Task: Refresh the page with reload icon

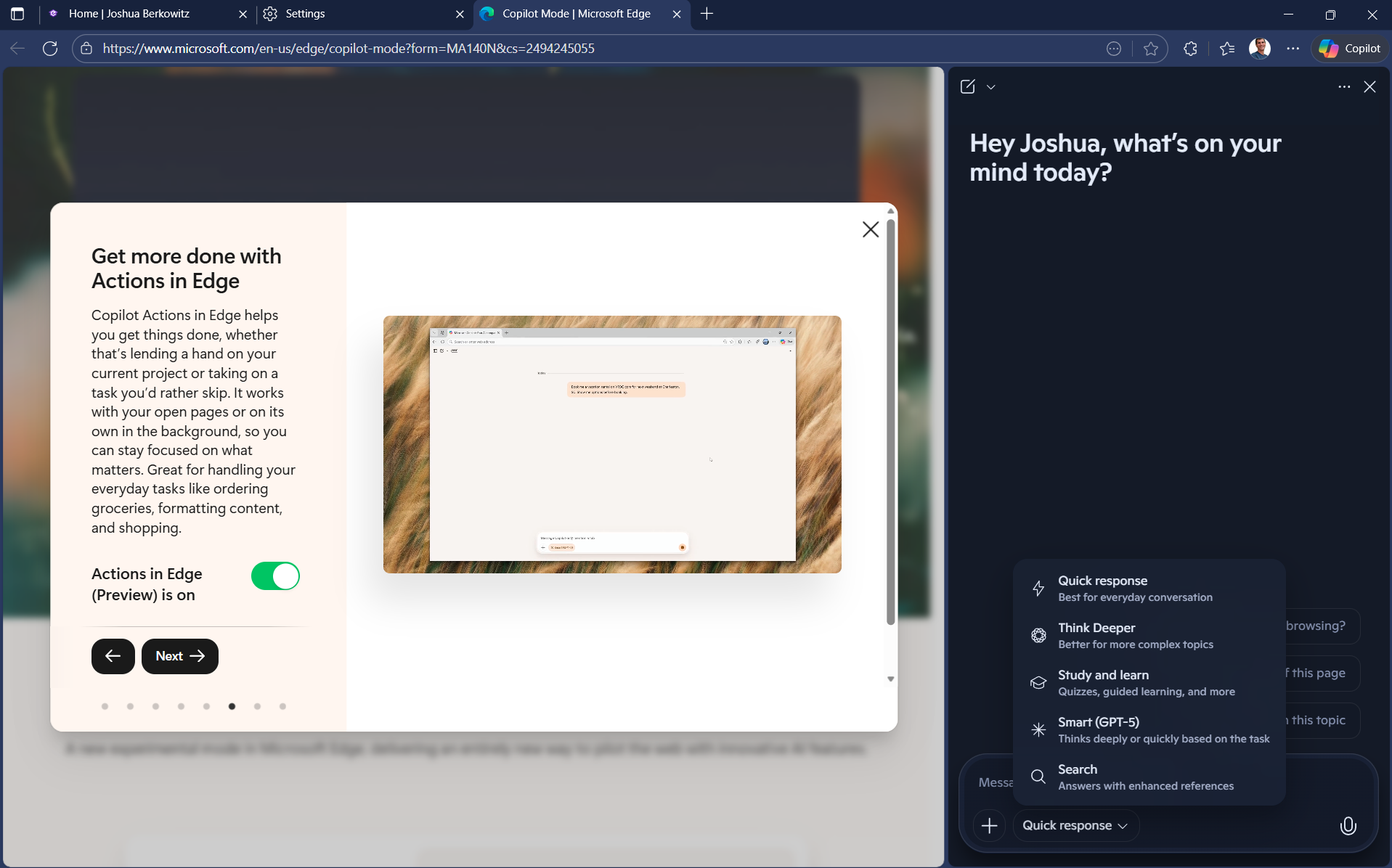Action: pyautogui.click(x=50, y=49)
